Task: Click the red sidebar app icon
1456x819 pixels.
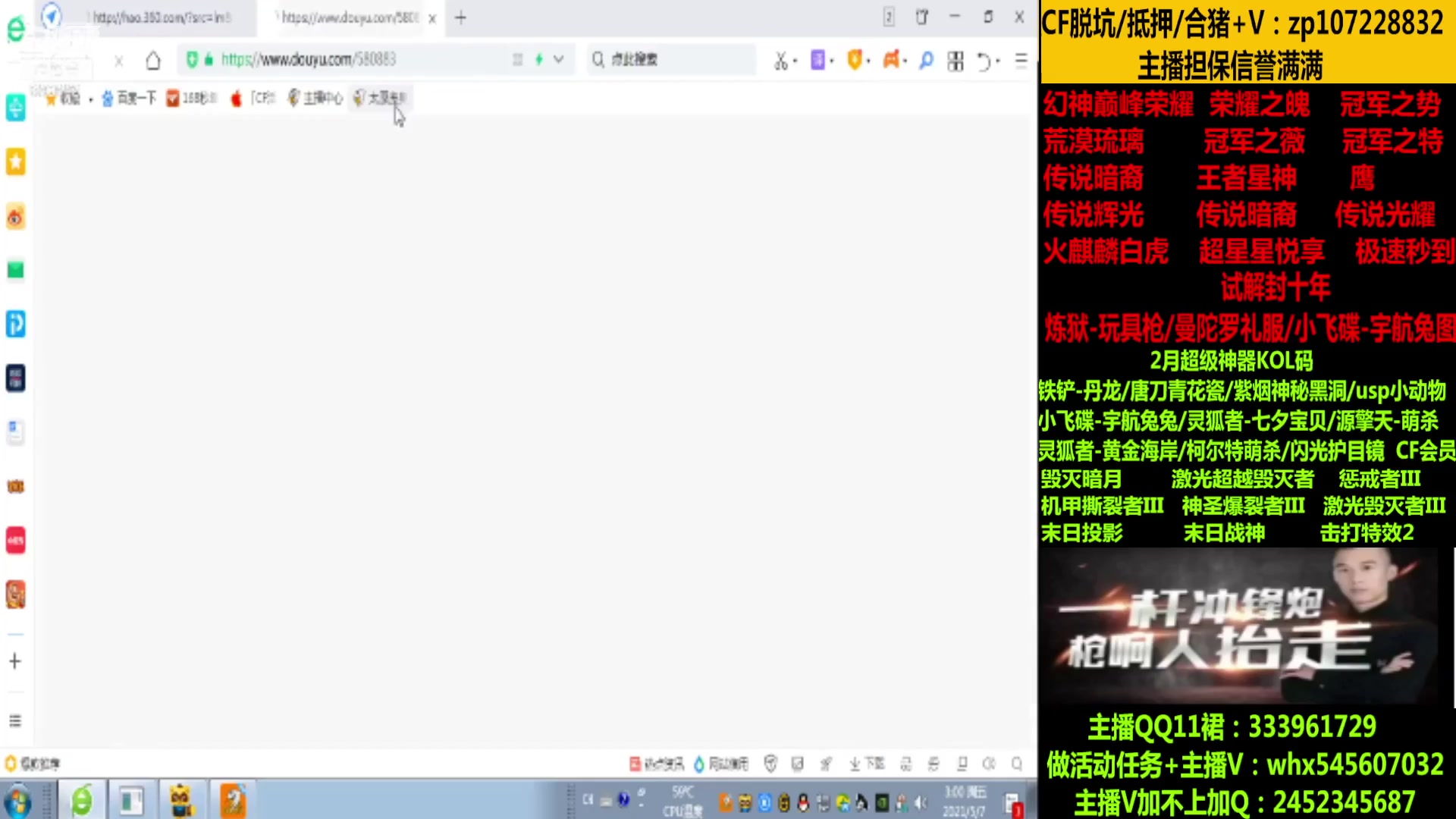Action: 16,540
